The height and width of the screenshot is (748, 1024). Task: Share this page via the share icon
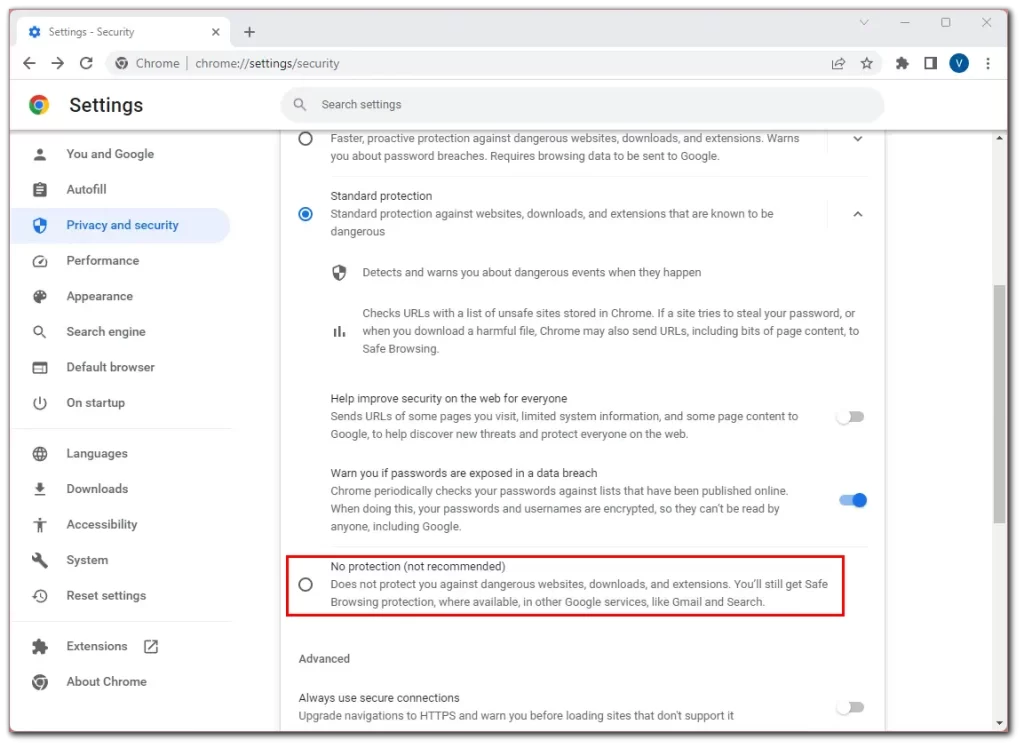(838, 63)
